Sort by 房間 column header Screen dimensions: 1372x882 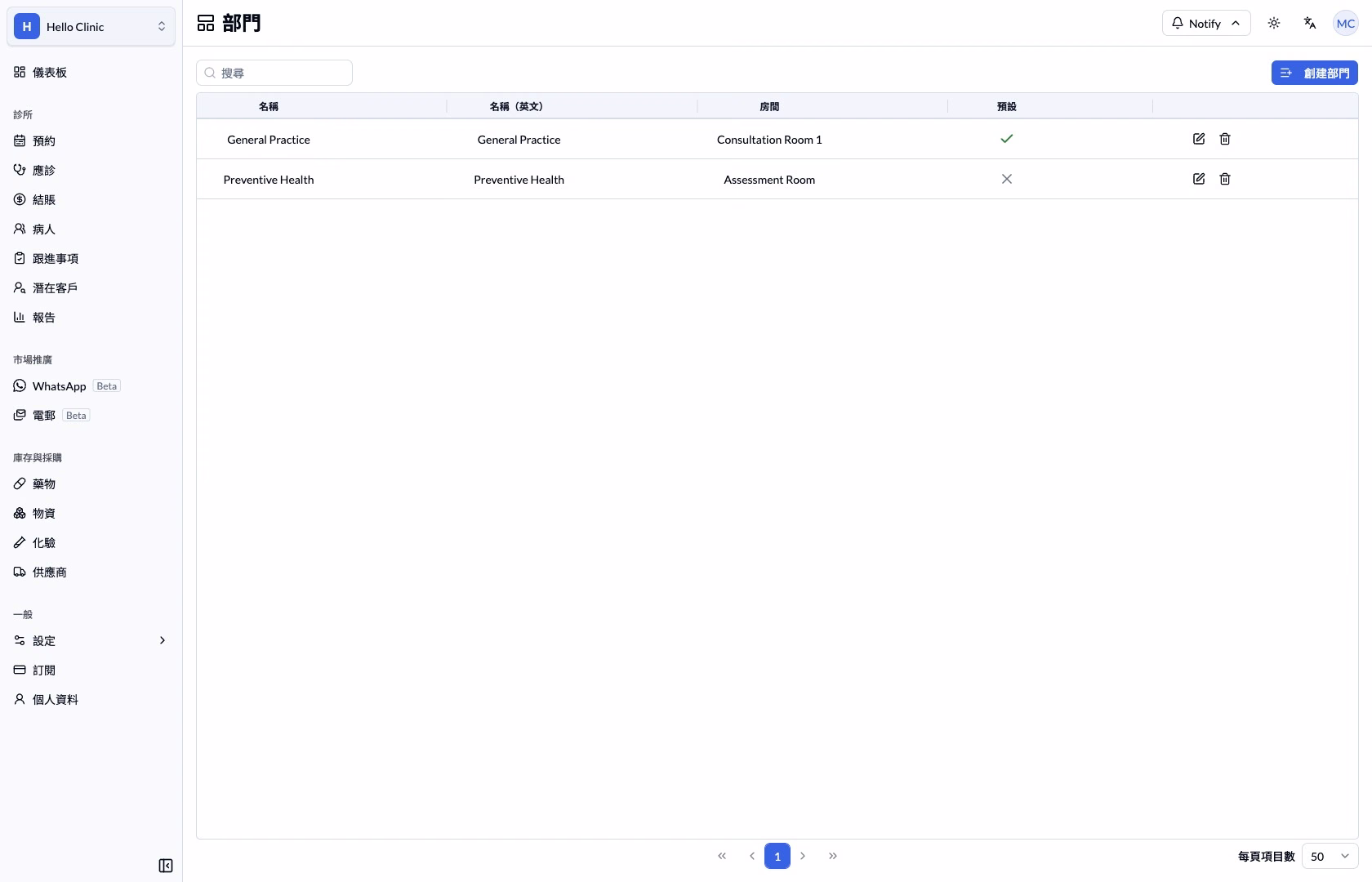point(769,106)
